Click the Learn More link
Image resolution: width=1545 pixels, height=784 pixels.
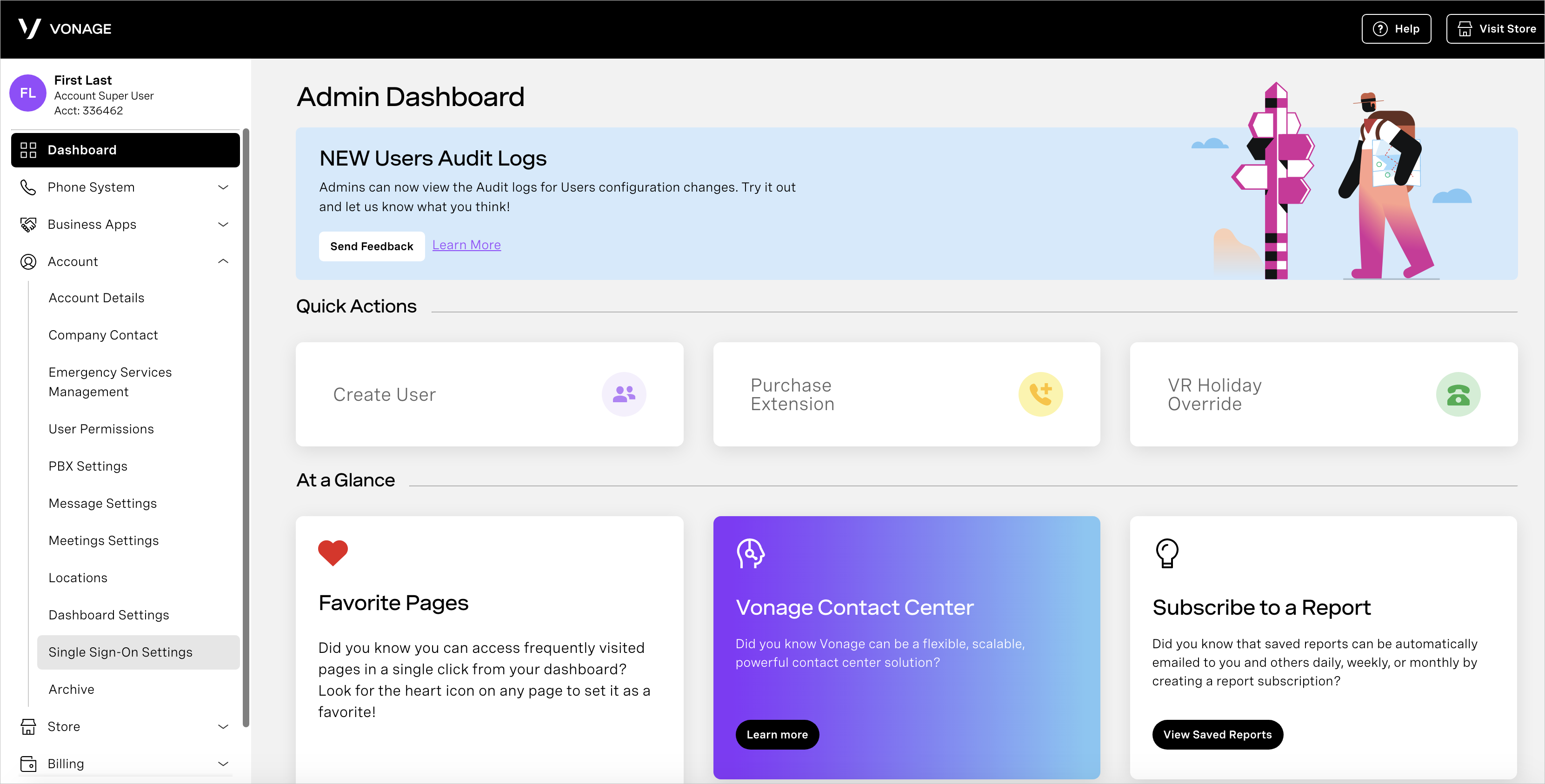click(466, 244)
